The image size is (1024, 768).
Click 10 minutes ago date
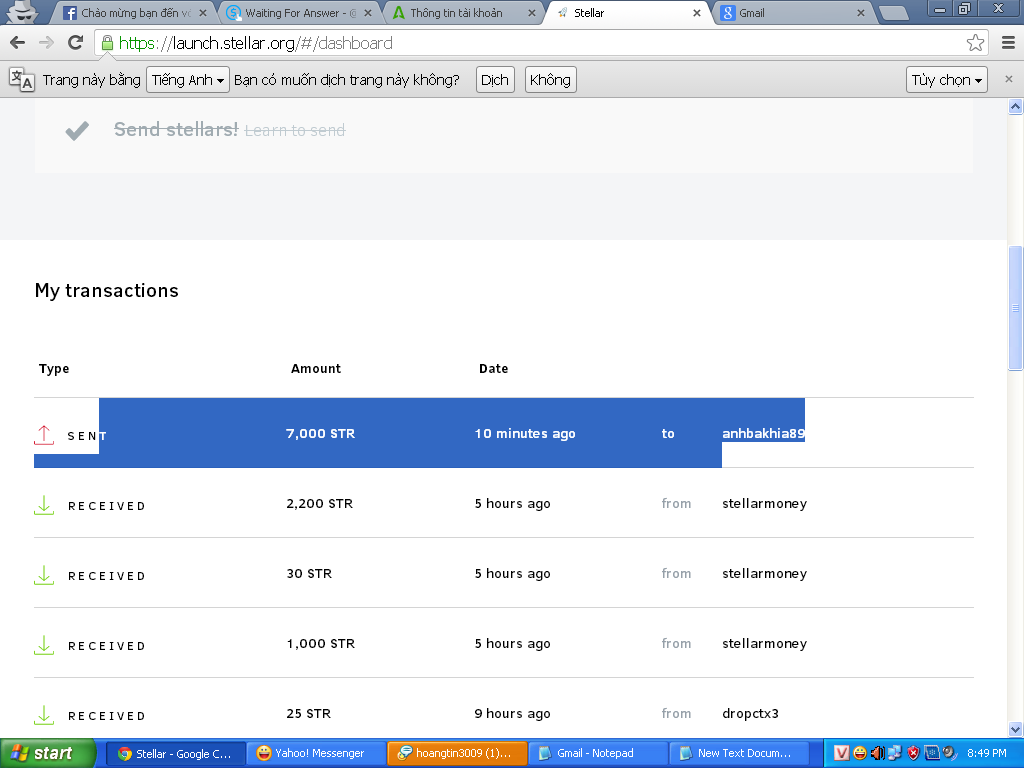[x=525, y=434]
